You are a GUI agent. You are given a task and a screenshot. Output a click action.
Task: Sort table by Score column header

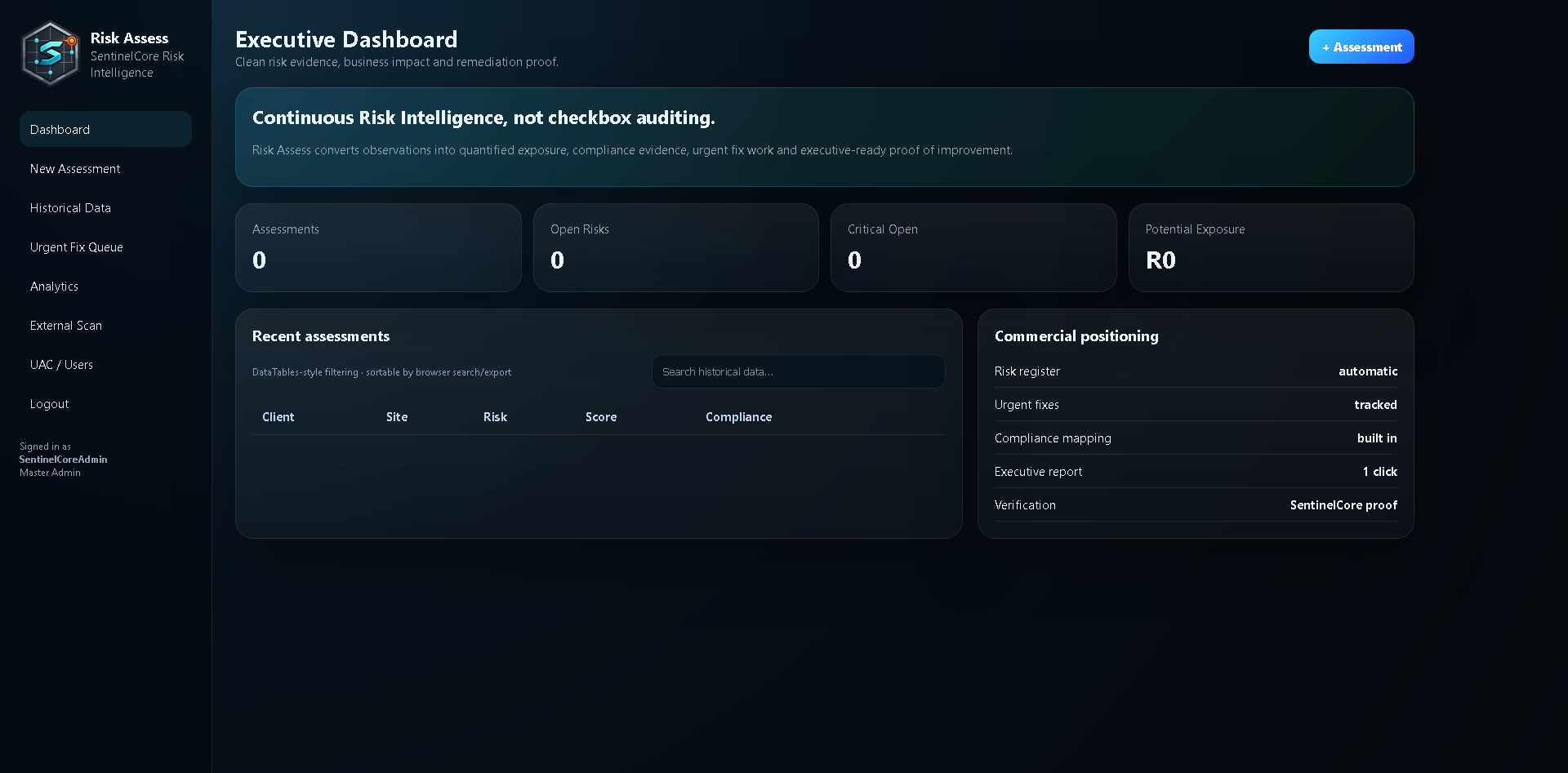601,417
